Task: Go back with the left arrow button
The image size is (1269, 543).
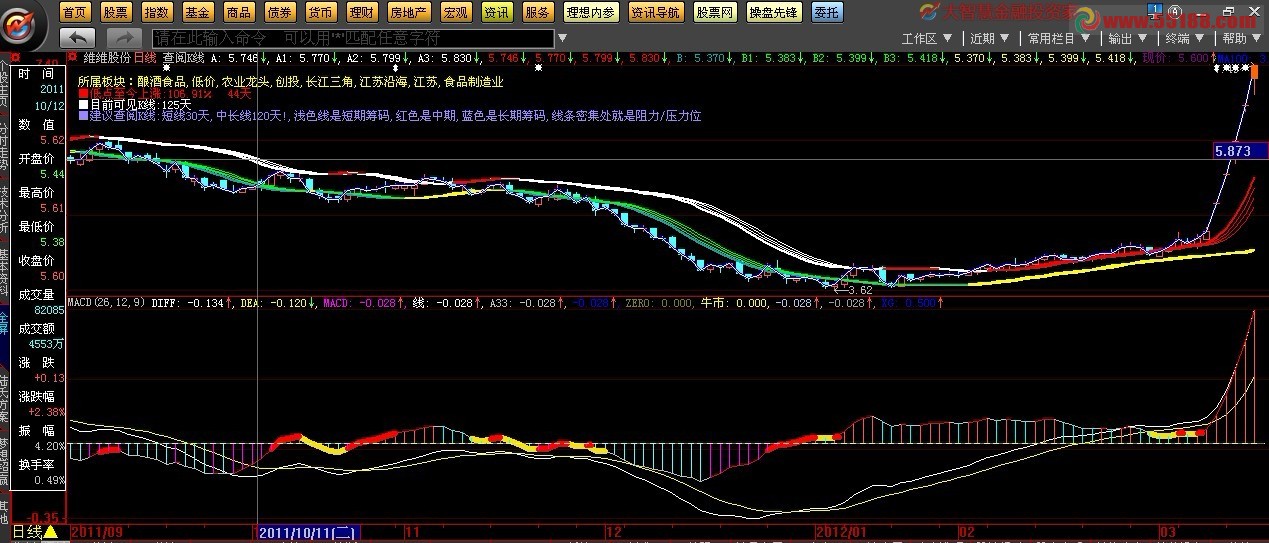Action: tap(77, 37)
